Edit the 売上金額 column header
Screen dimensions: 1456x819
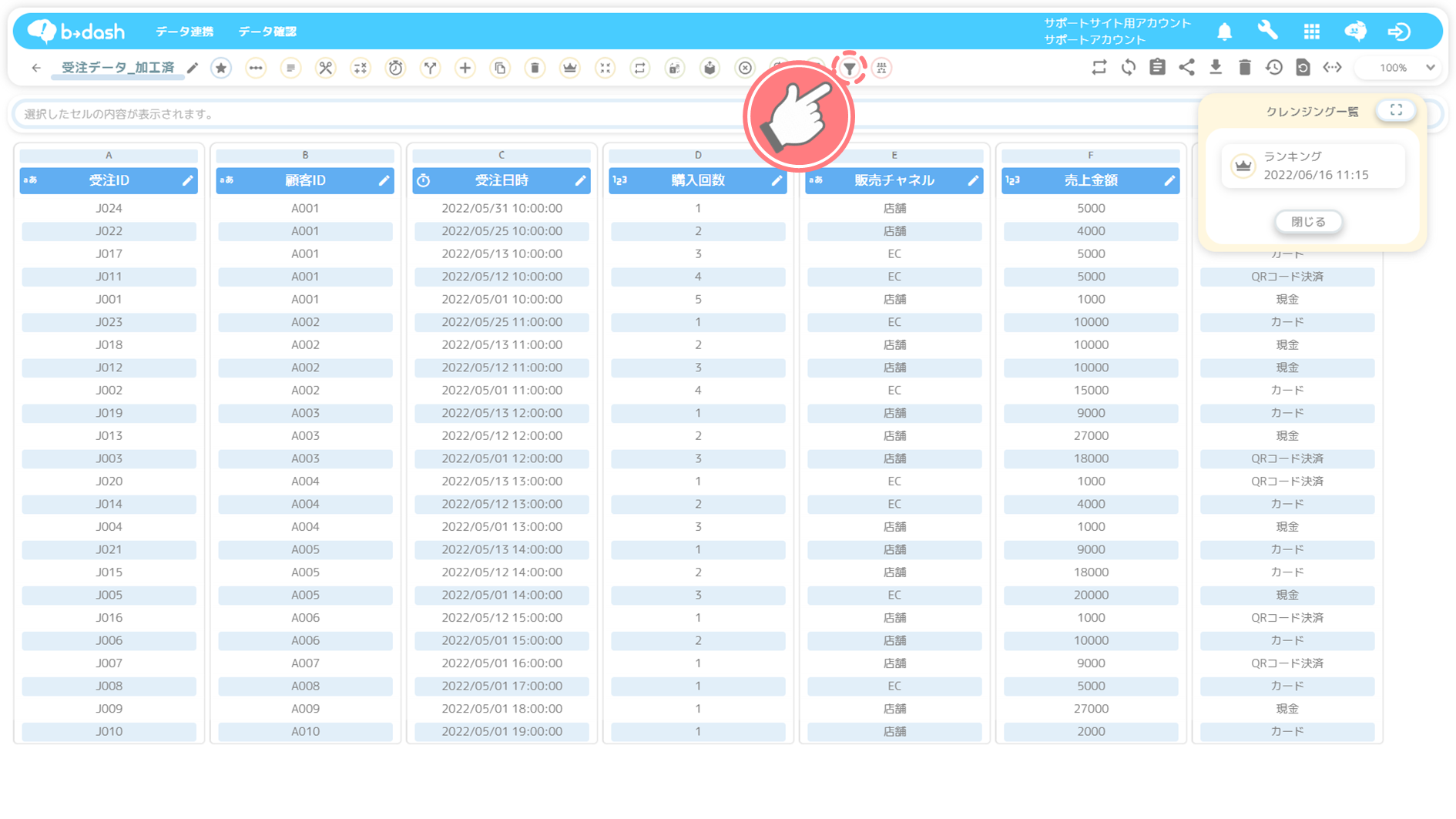coord(1169,180)
